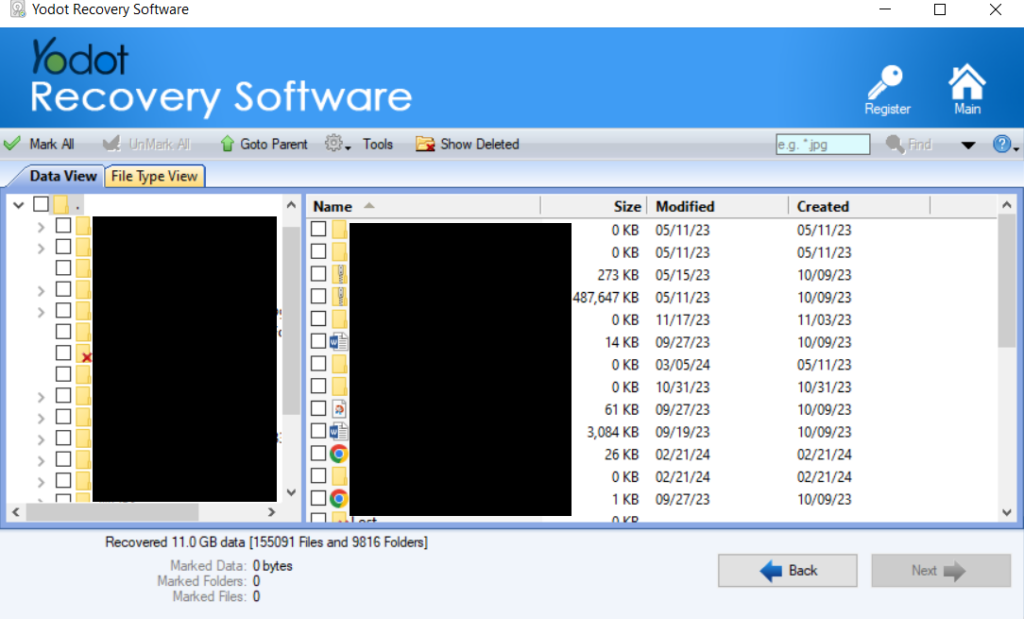Click the Register key icon
Viewport: 1024px width, 619px height.
886,80
